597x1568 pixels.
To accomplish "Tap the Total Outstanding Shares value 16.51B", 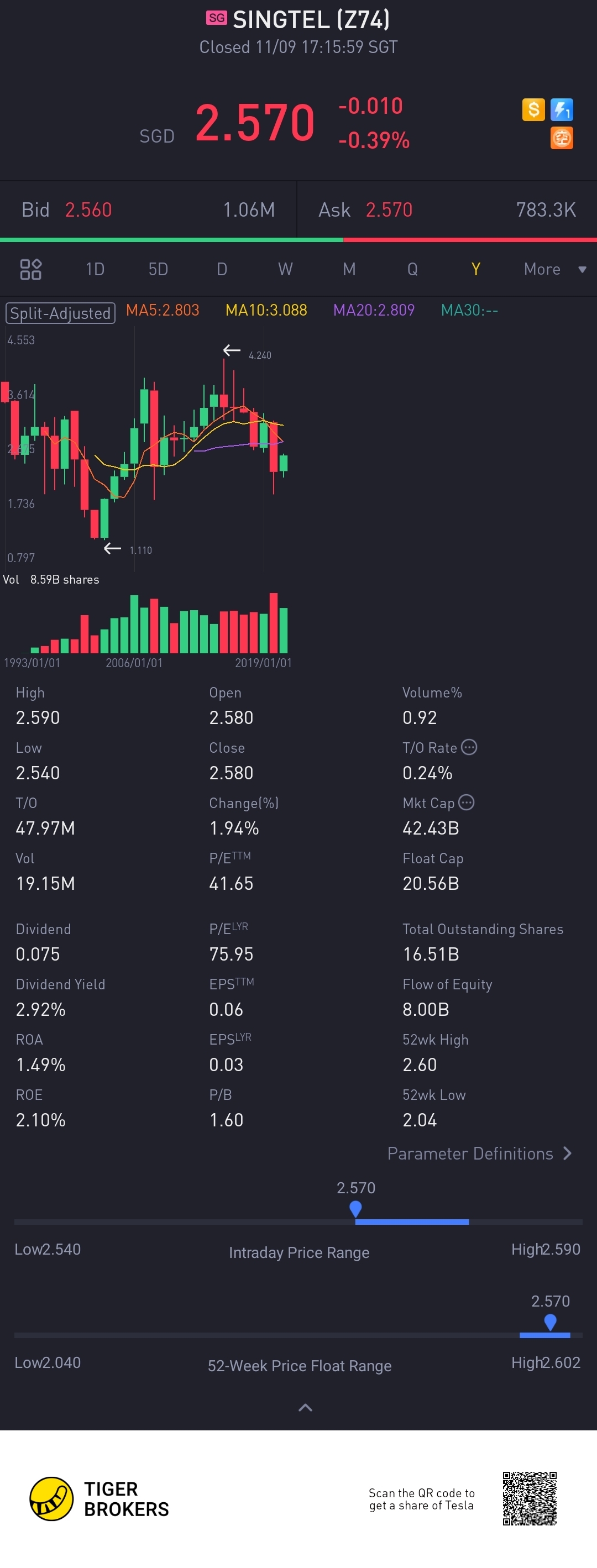I will pos(431,955).
